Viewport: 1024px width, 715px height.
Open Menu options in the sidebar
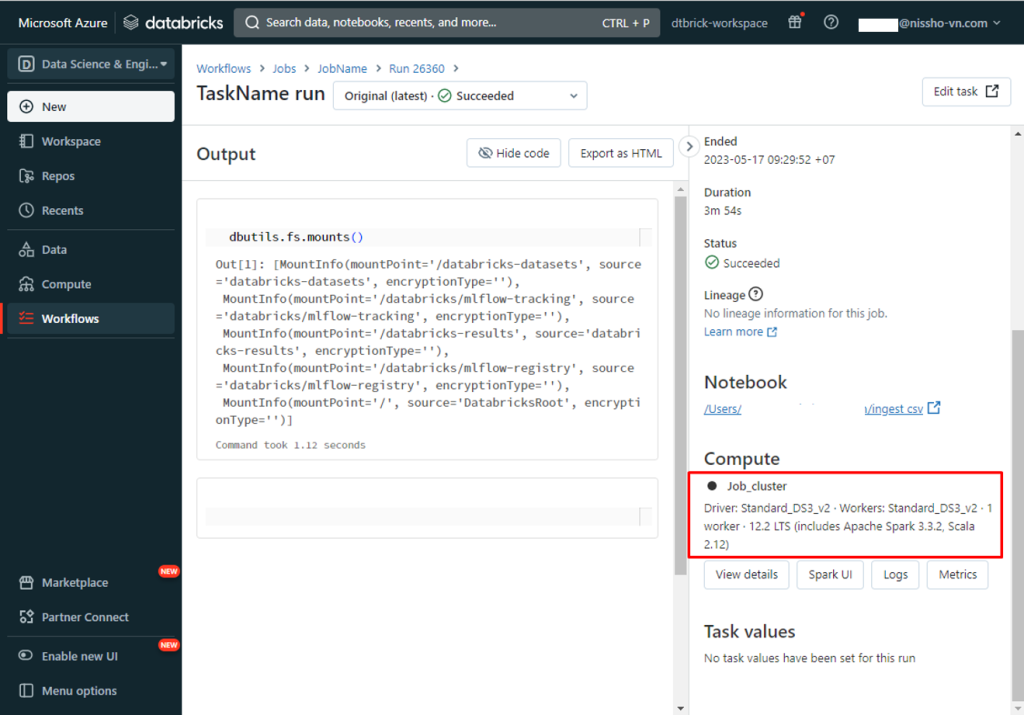pos(78,691)
